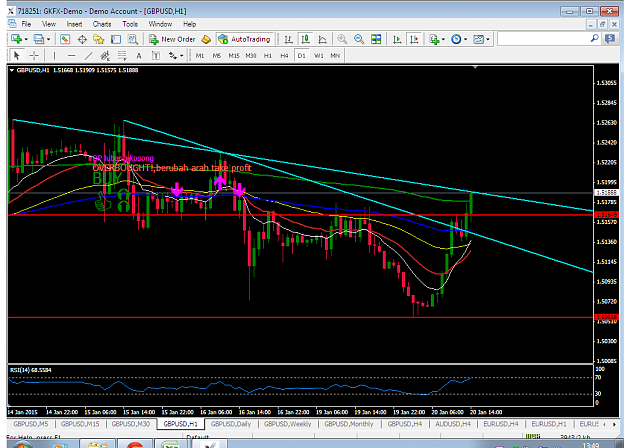Expand the Periods dropdown arrow

click(466, 39)
